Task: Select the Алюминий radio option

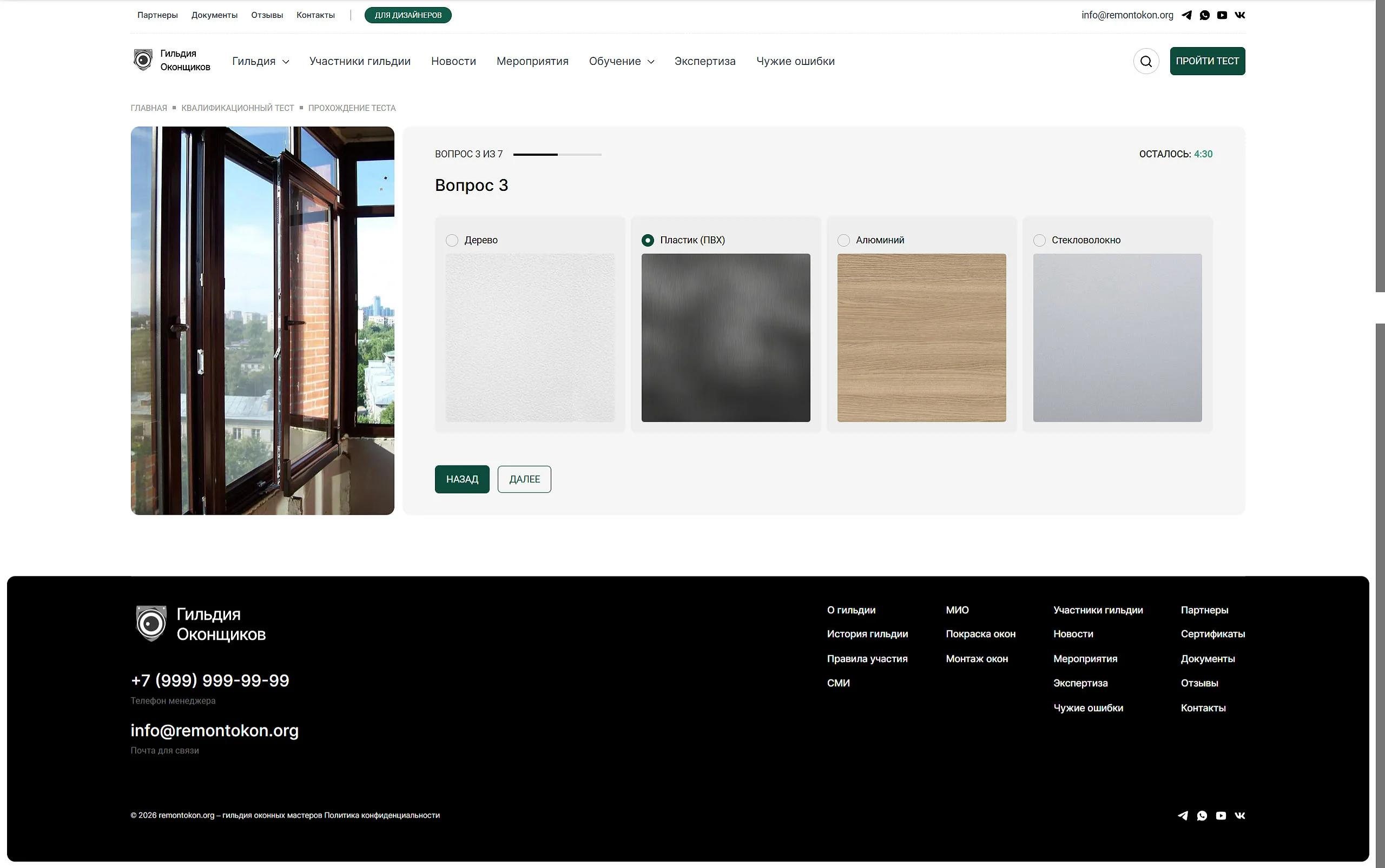Action: click(843, 240)
